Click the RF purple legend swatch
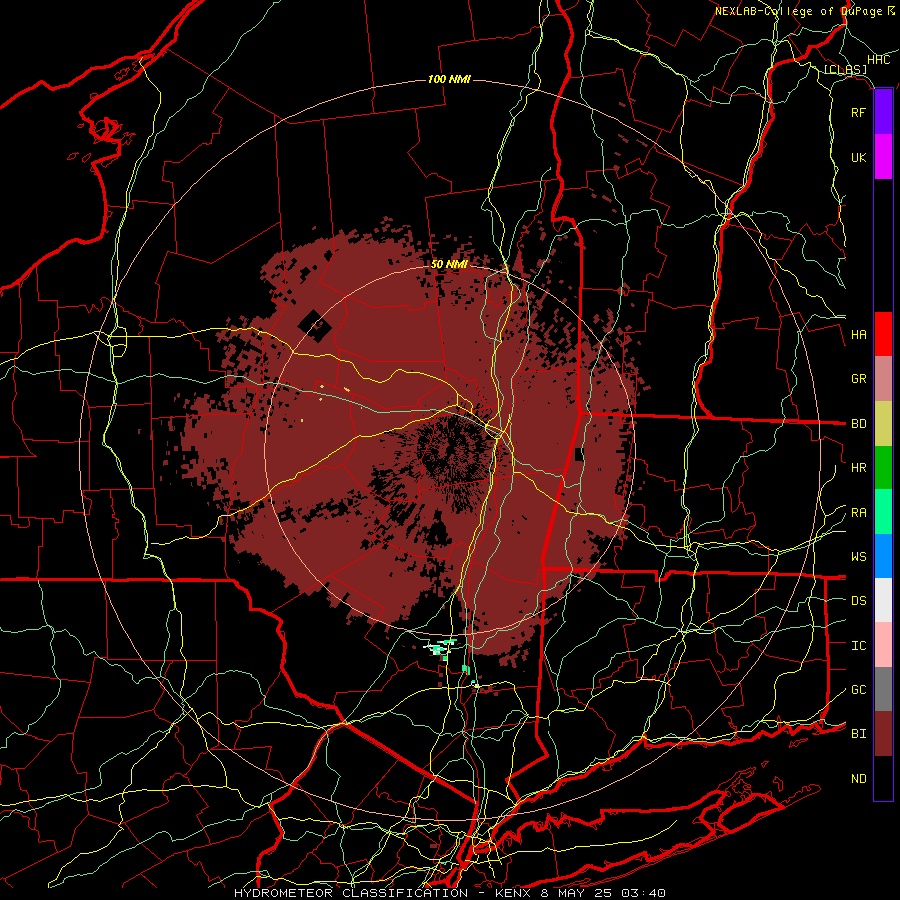Image resolution: width=900 pixels, height=900 pixels. [x=883, y=112]
